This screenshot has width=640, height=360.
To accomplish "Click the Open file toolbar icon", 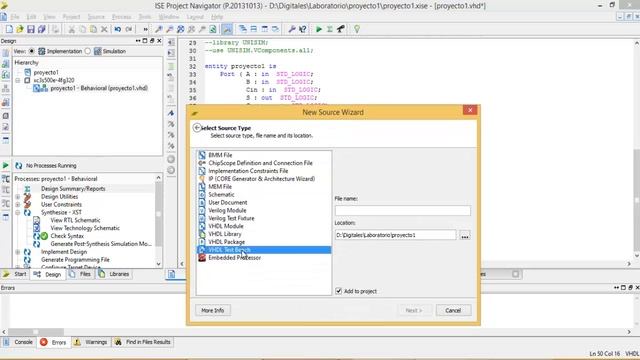I will (x=20, y=29).
